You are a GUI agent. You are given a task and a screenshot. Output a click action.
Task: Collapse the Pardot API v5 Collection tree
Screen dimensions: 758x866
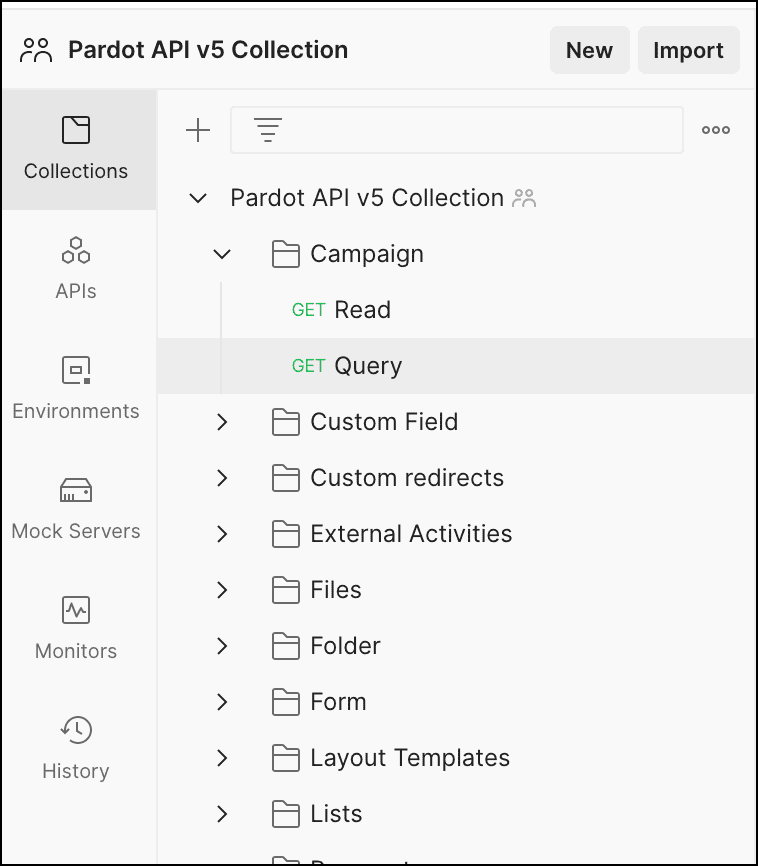(x=198, y=198)
